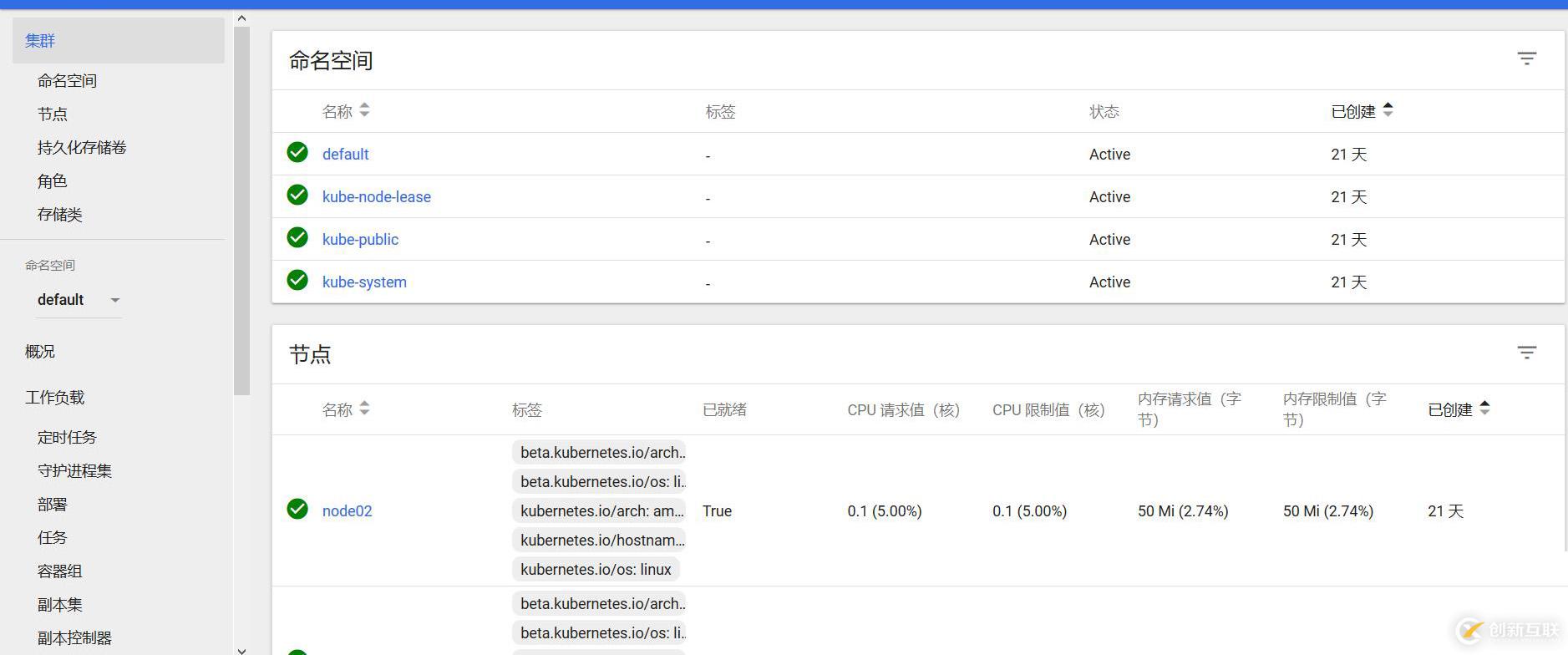Sort namespaces by 已创建 column arrows
This screenshot has height=655, width=1568.
click(1388, 109)
